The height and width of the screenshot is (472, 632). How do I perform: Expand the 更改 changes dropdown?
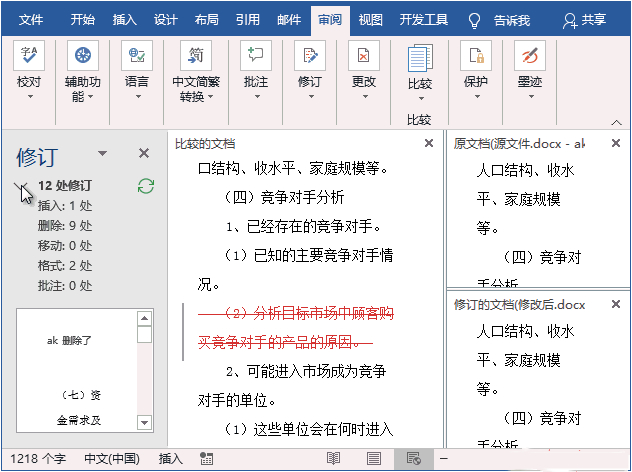pos(364,98)
